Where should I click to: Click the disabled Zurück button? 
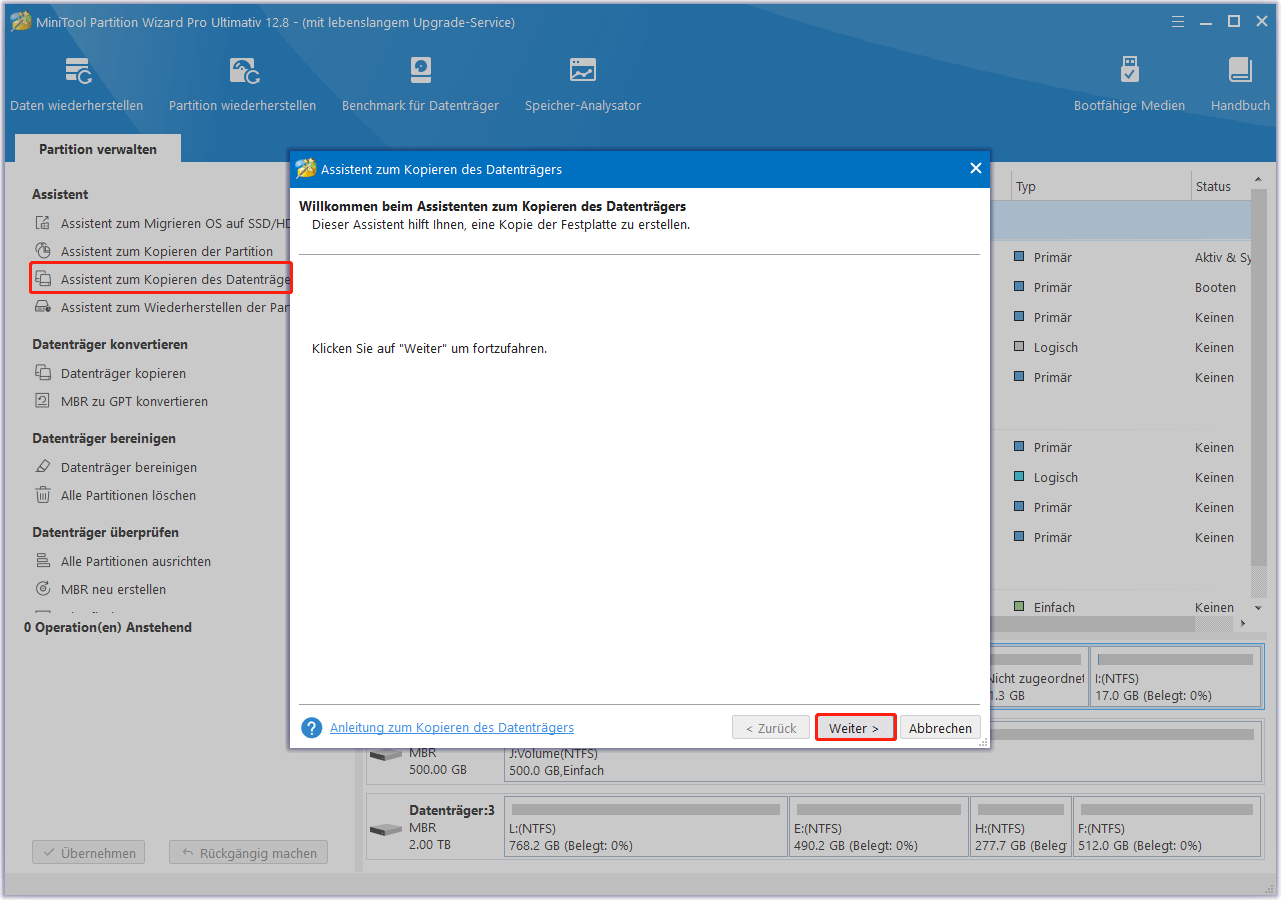pyautogui.click(x=771, y=728)
